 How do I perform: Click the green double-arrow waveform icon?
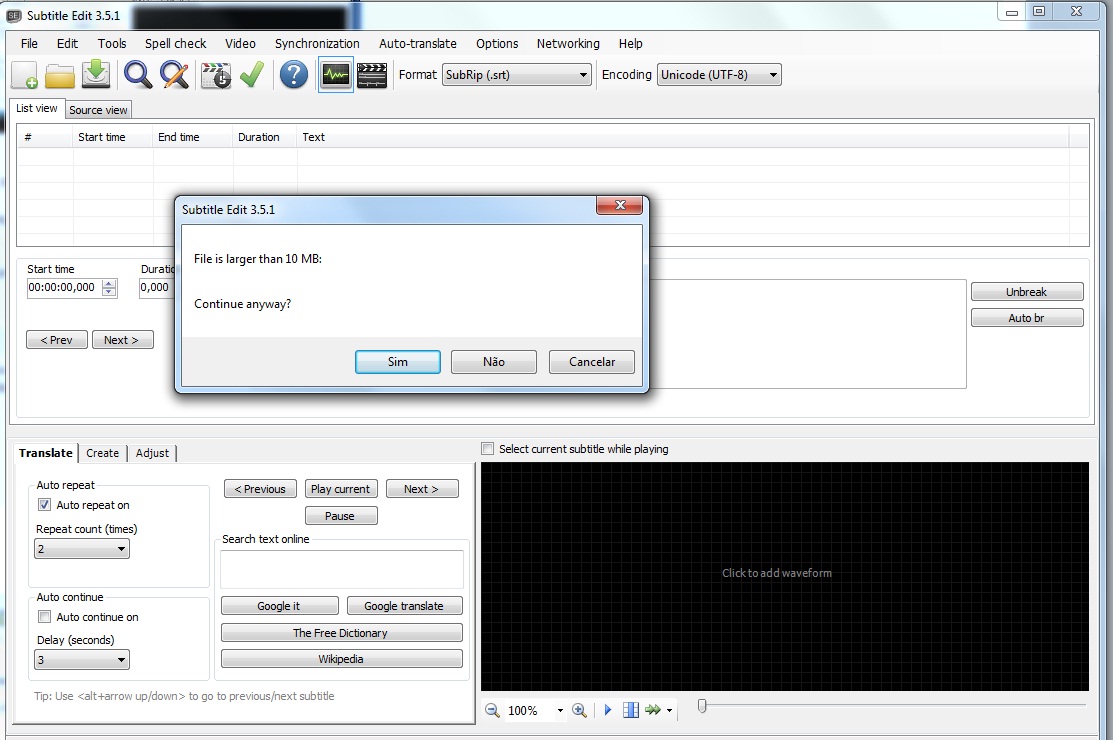[653, 709]
